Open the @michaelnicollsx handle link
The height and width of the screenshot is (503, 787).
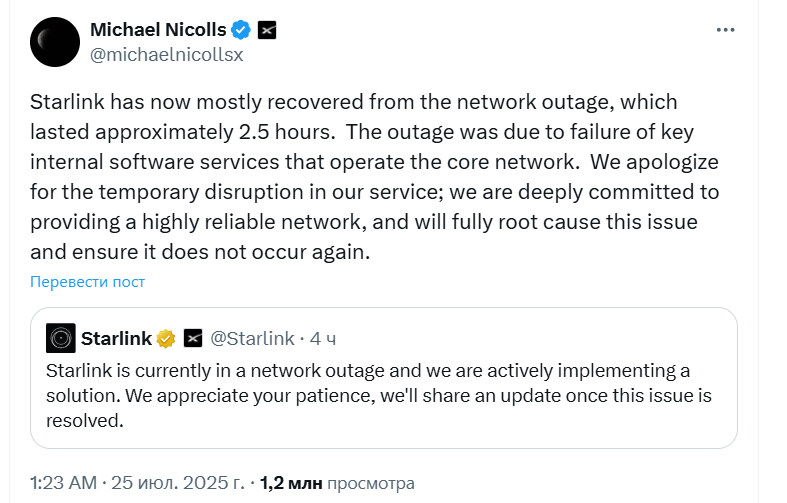(x=166, y=55)
